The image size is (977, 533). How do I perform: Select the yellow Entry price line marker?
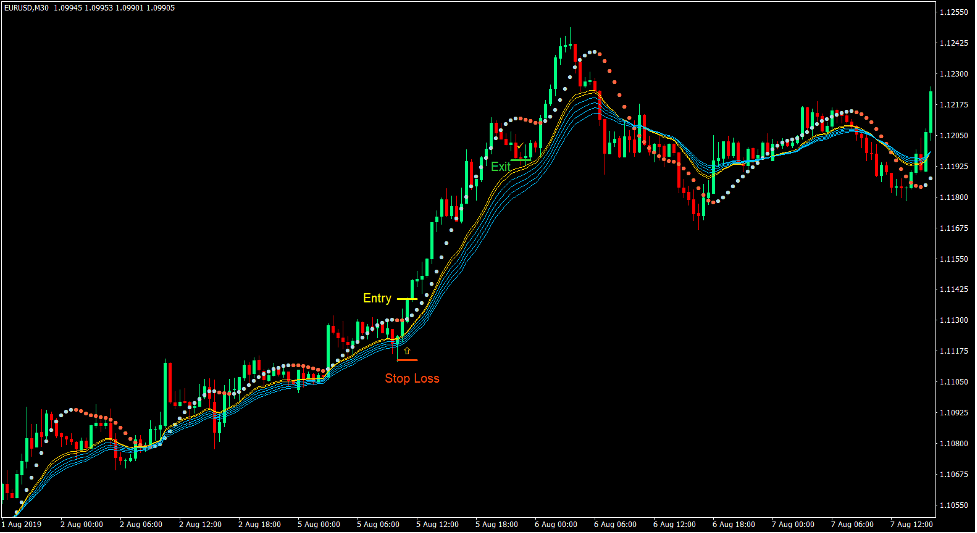pyautogui.click(x=407, y=299)
